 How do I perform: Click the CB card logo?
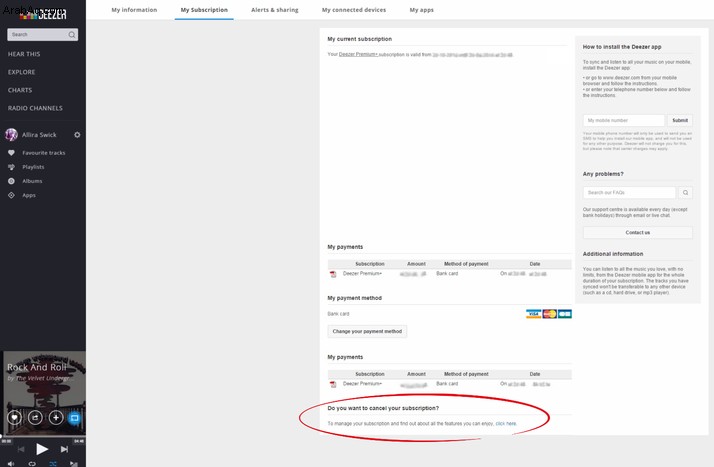pos(565,314)
